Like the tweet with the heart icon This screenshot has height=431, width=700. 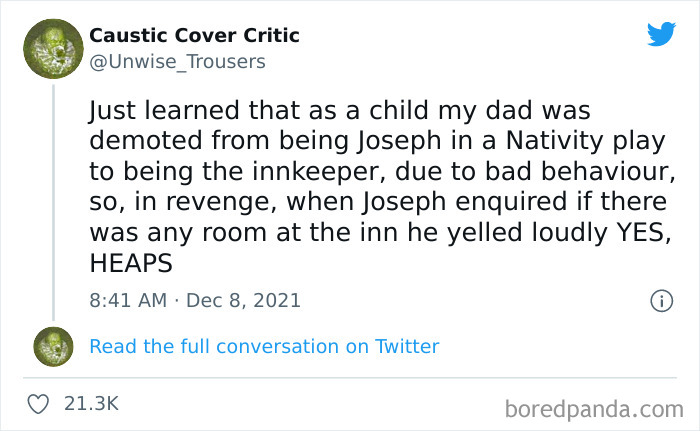click(40, 404)
